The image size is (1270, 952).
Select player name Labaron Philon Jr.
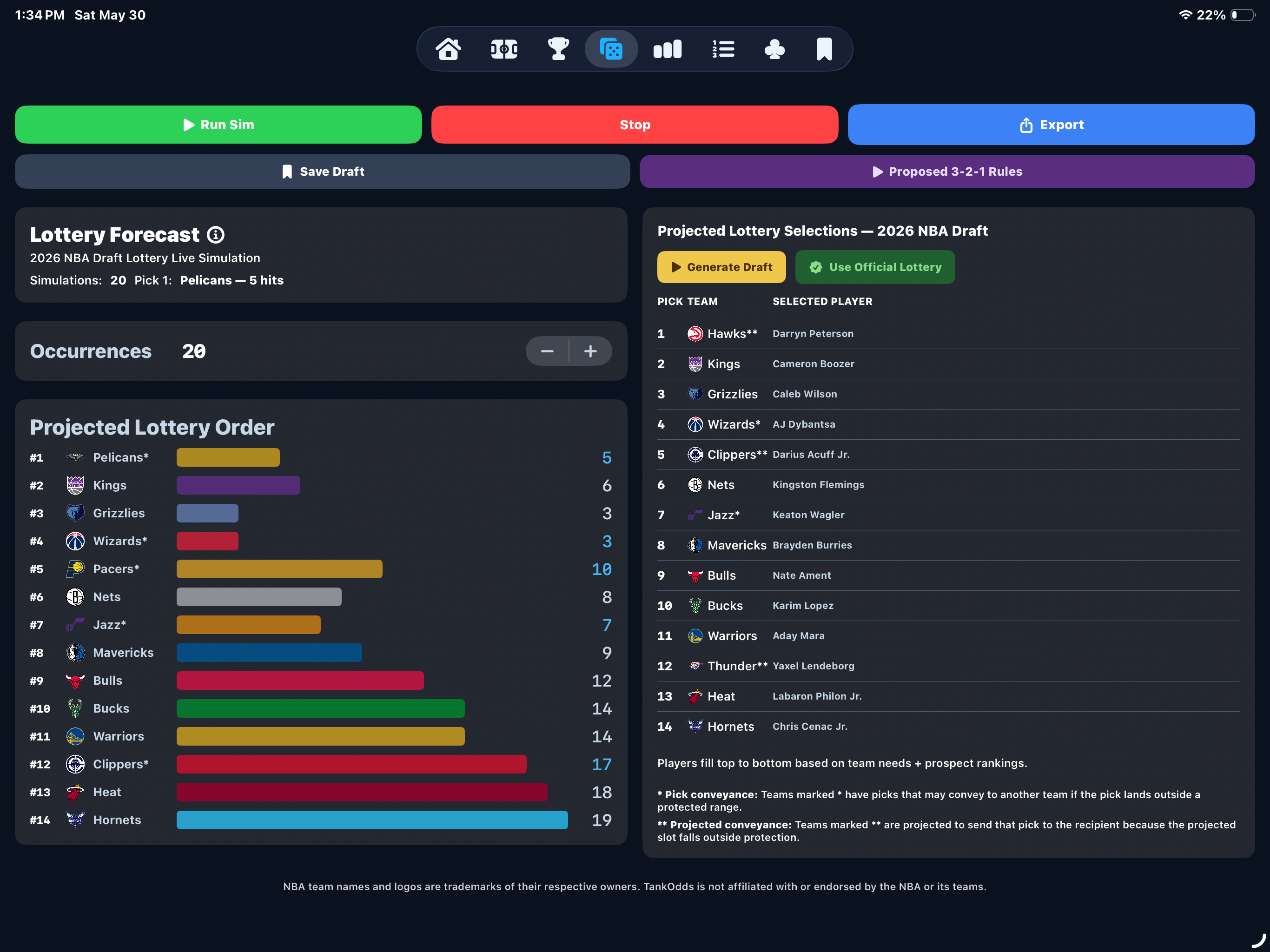pyautogui.click(x=817, y=696)
